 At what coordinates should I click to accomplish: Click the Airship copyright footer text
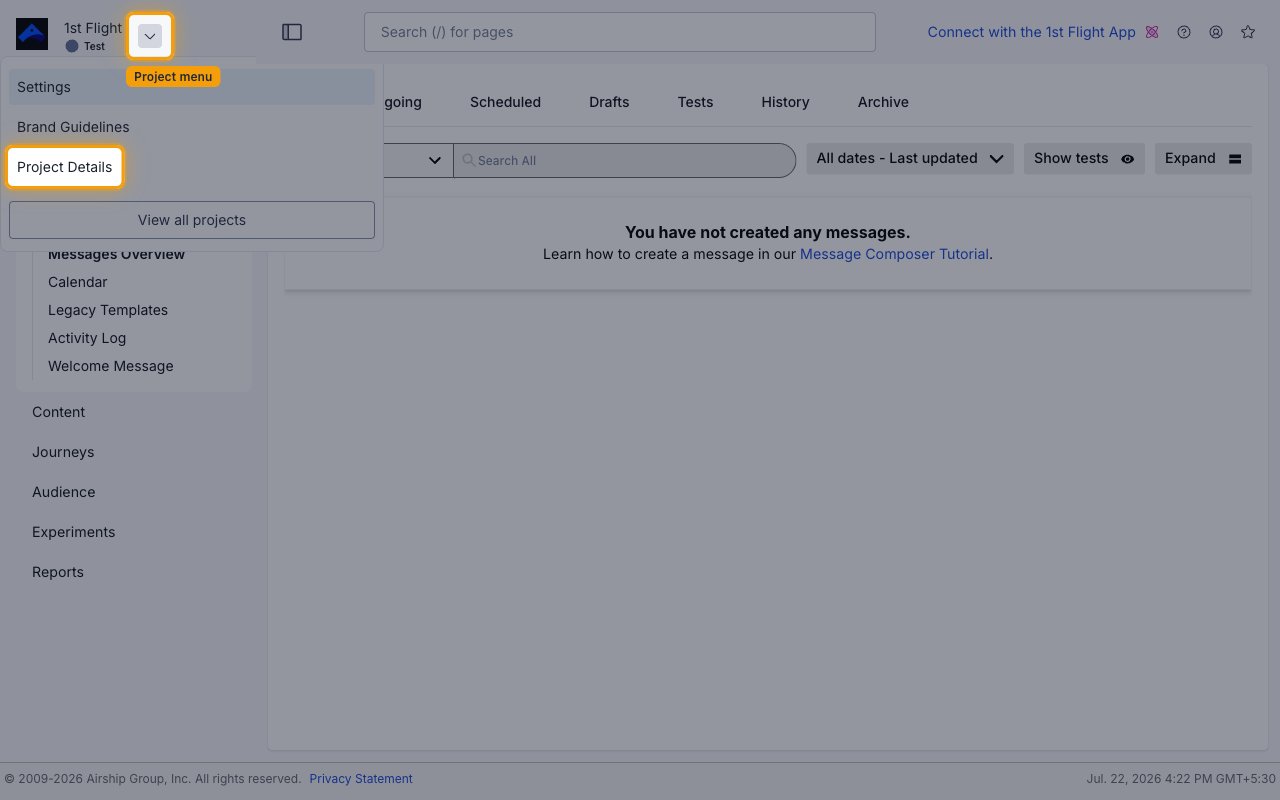point(153,779)
